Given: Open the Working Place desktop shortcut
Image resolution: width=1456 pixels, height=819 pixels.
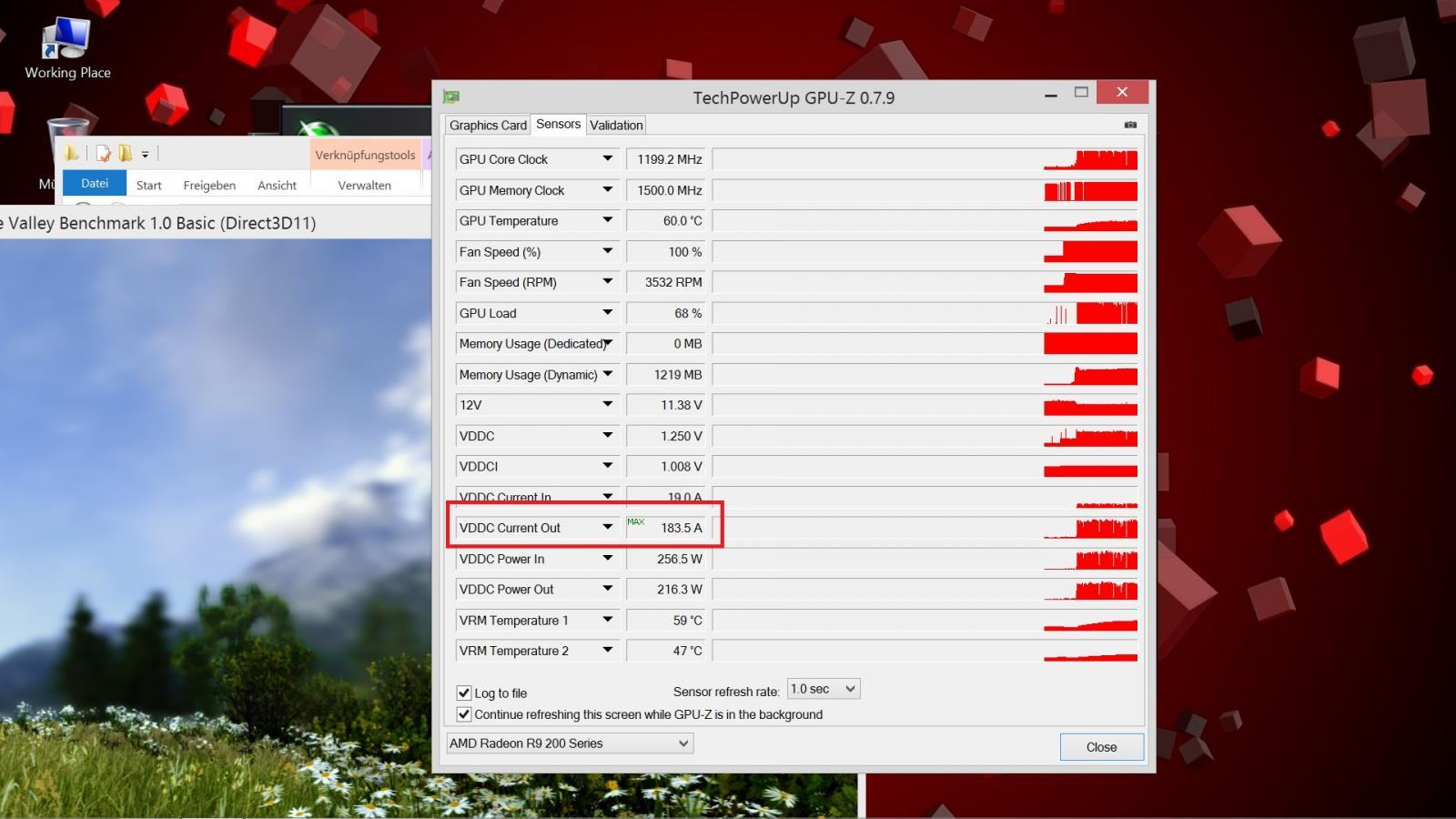Looking at the screenshot, I should click(x=67, y=48).
